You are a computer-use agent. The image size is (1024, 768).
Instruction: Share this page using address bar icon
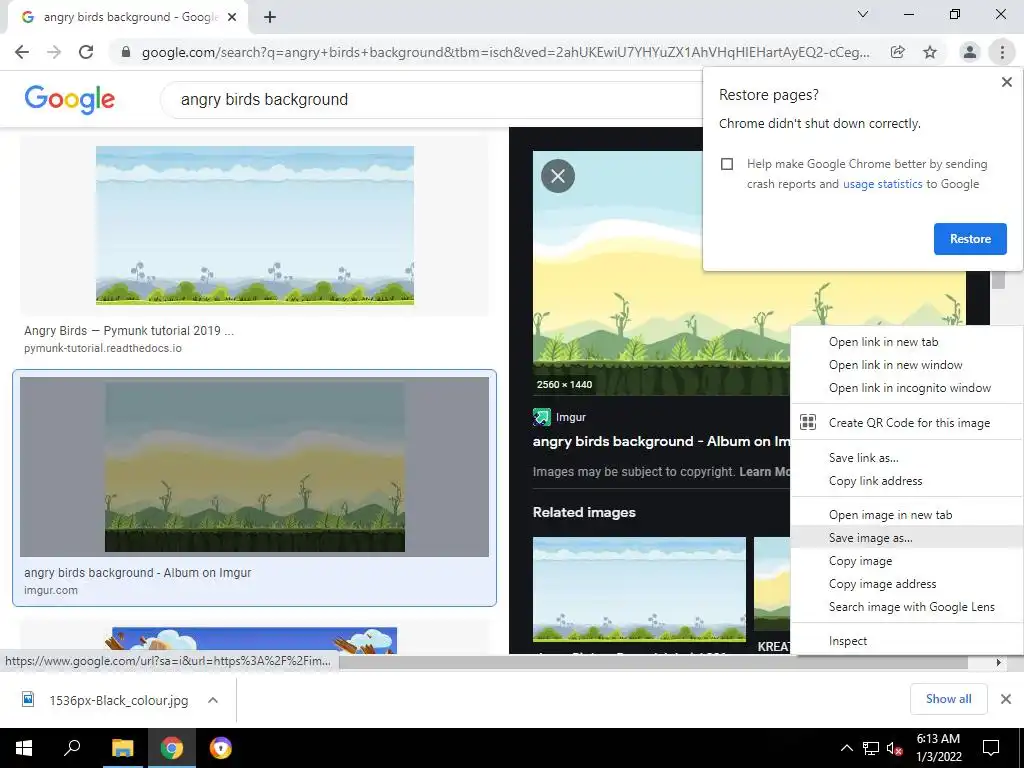[x=897, y=52]
